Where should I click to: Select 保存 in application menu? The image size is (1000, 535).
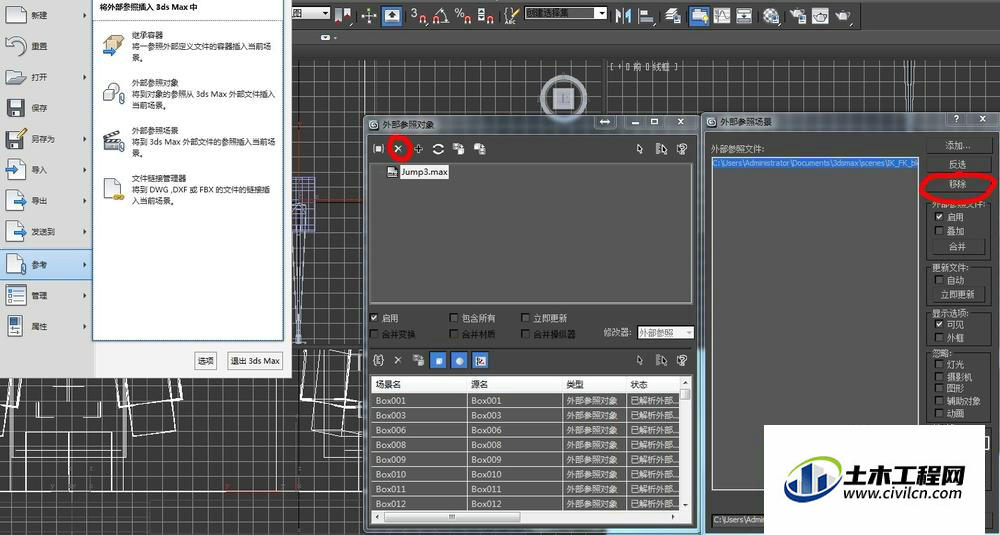point(46,108)
